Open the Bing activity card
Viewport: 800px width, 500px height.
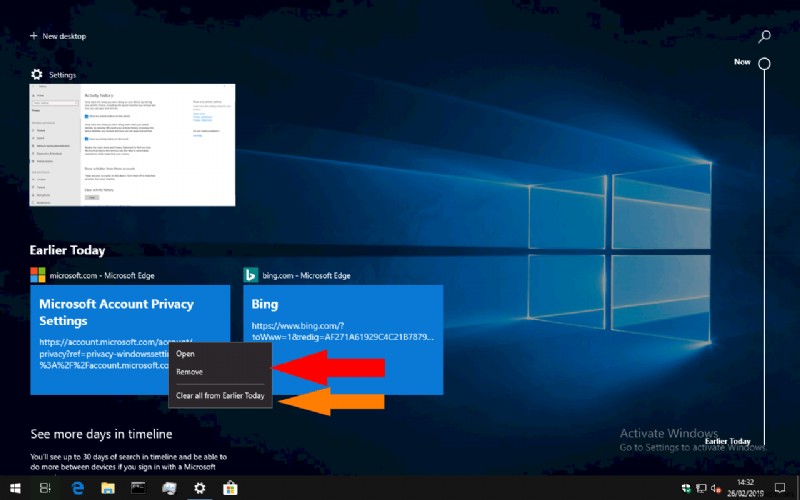(343, 339)
